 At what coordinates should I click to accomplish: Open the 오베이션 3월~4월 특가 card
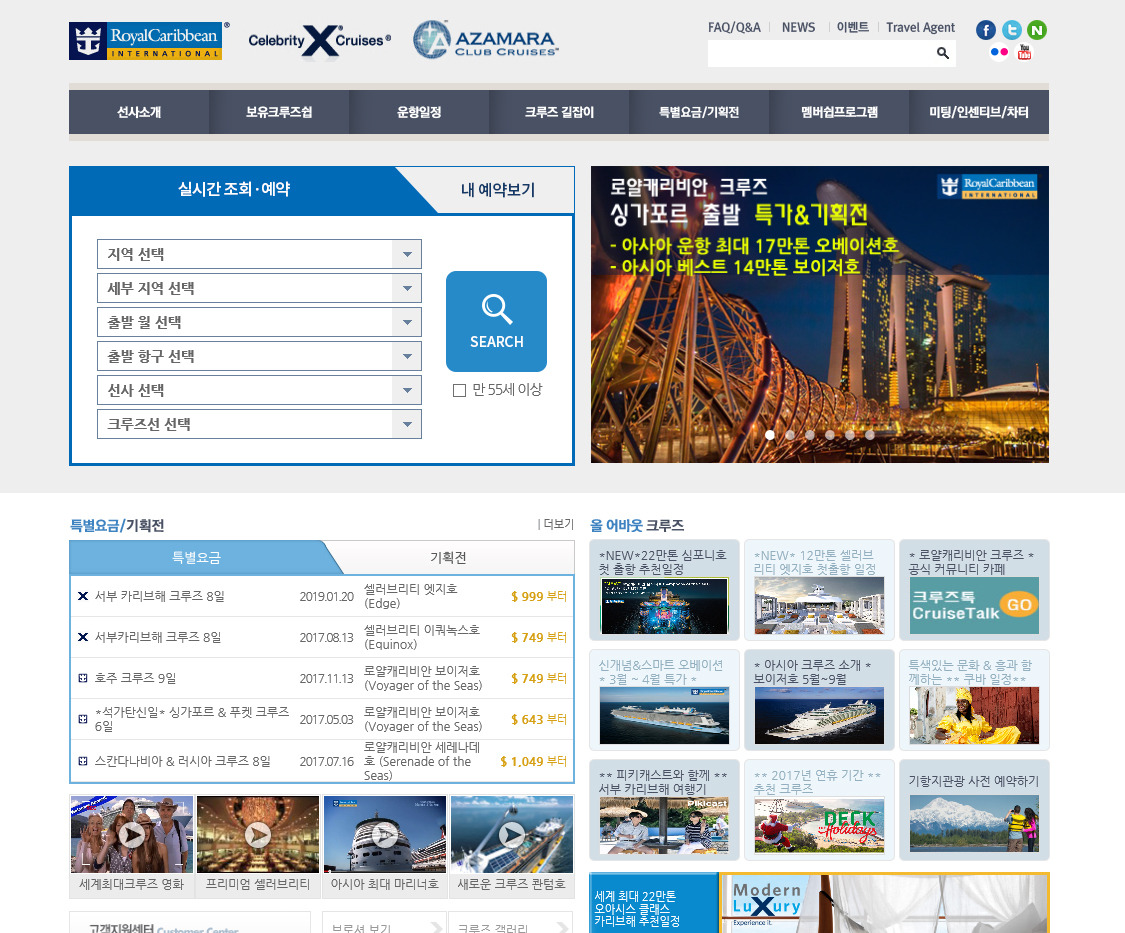click(x=664, y=700)
